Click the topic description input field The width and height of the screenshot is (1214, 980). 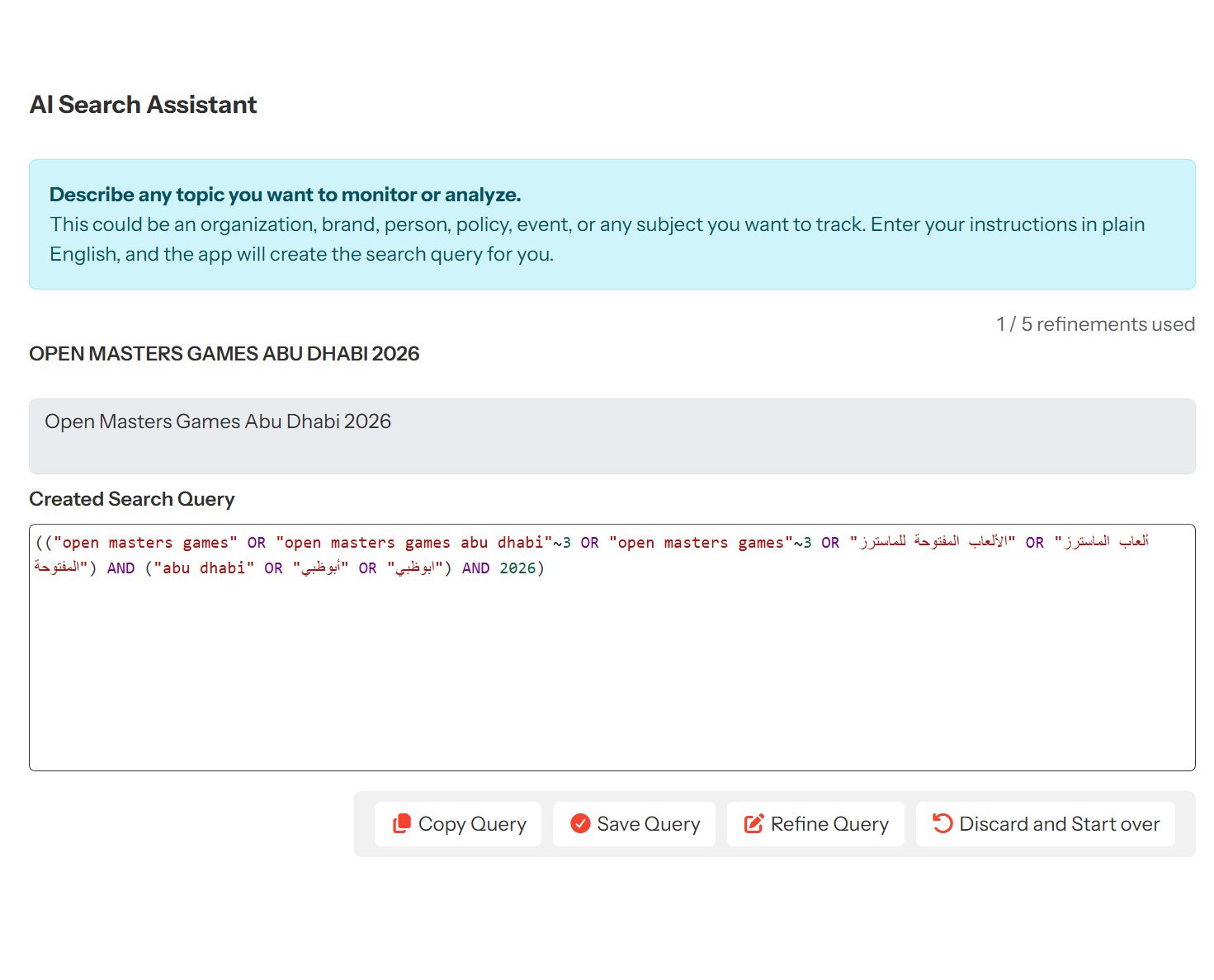[x=612, y=436]
